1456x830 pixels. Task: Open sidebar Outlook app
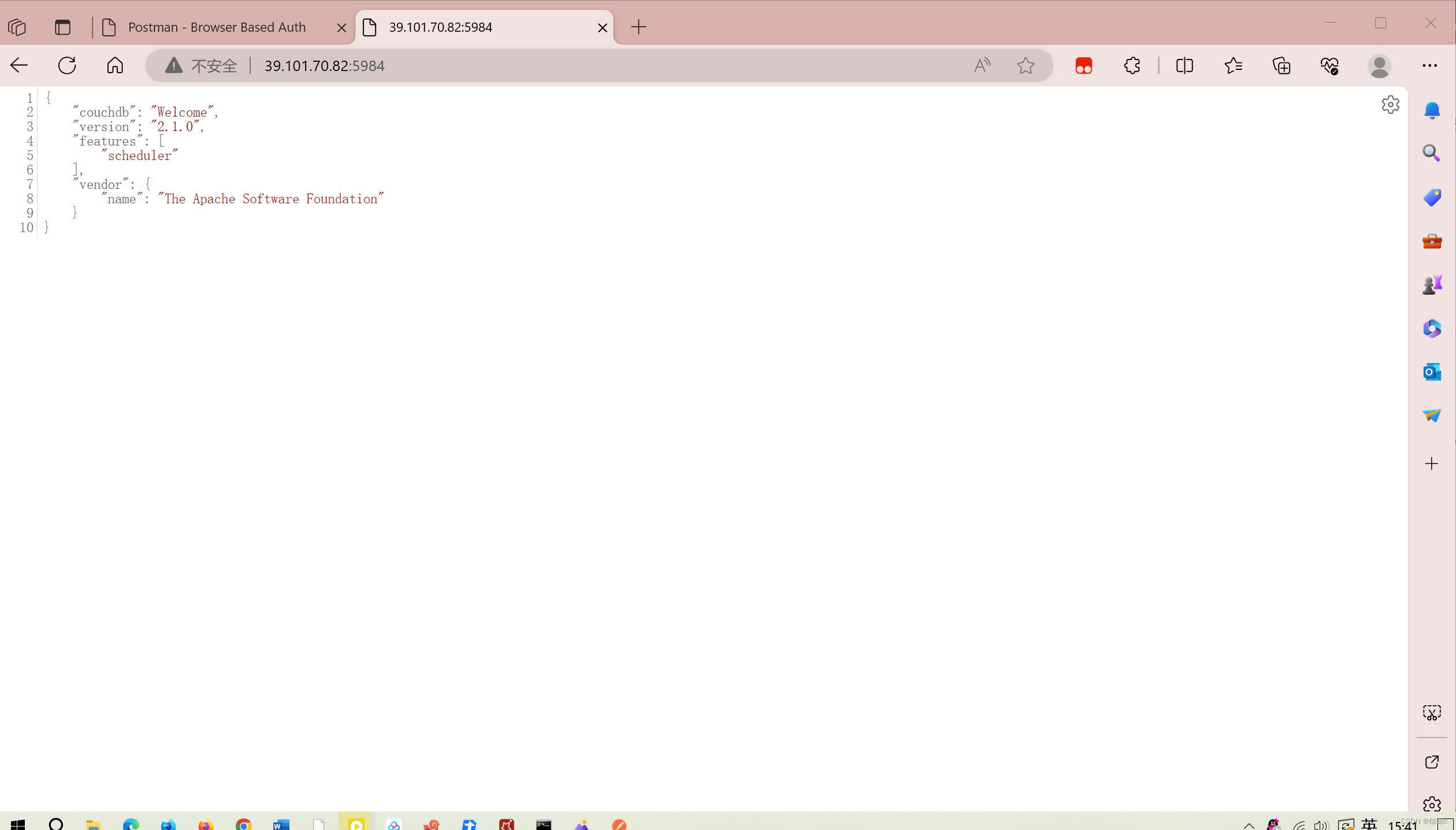tap(1431, 372)
